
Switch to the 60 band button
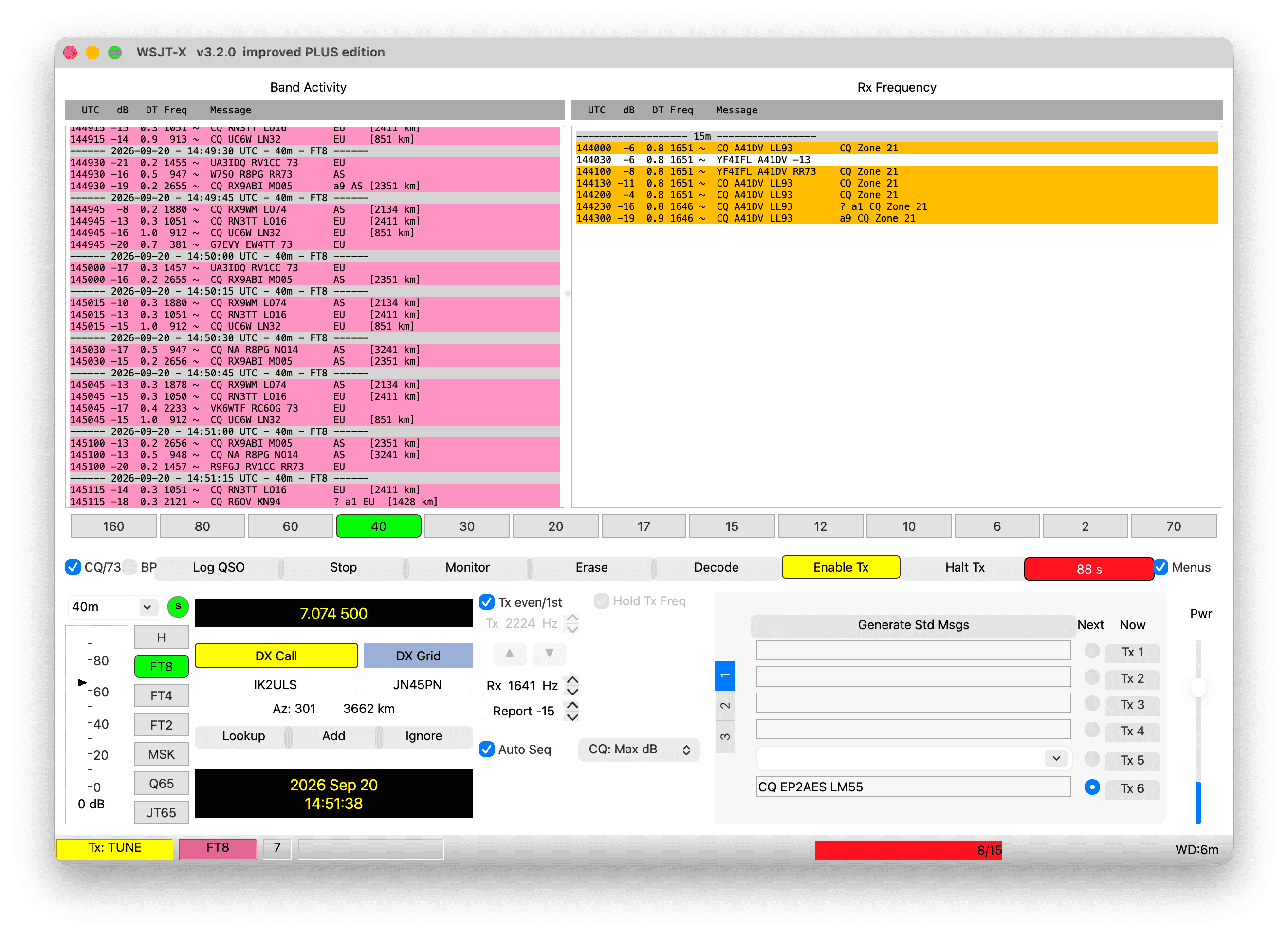click(290, 526)
